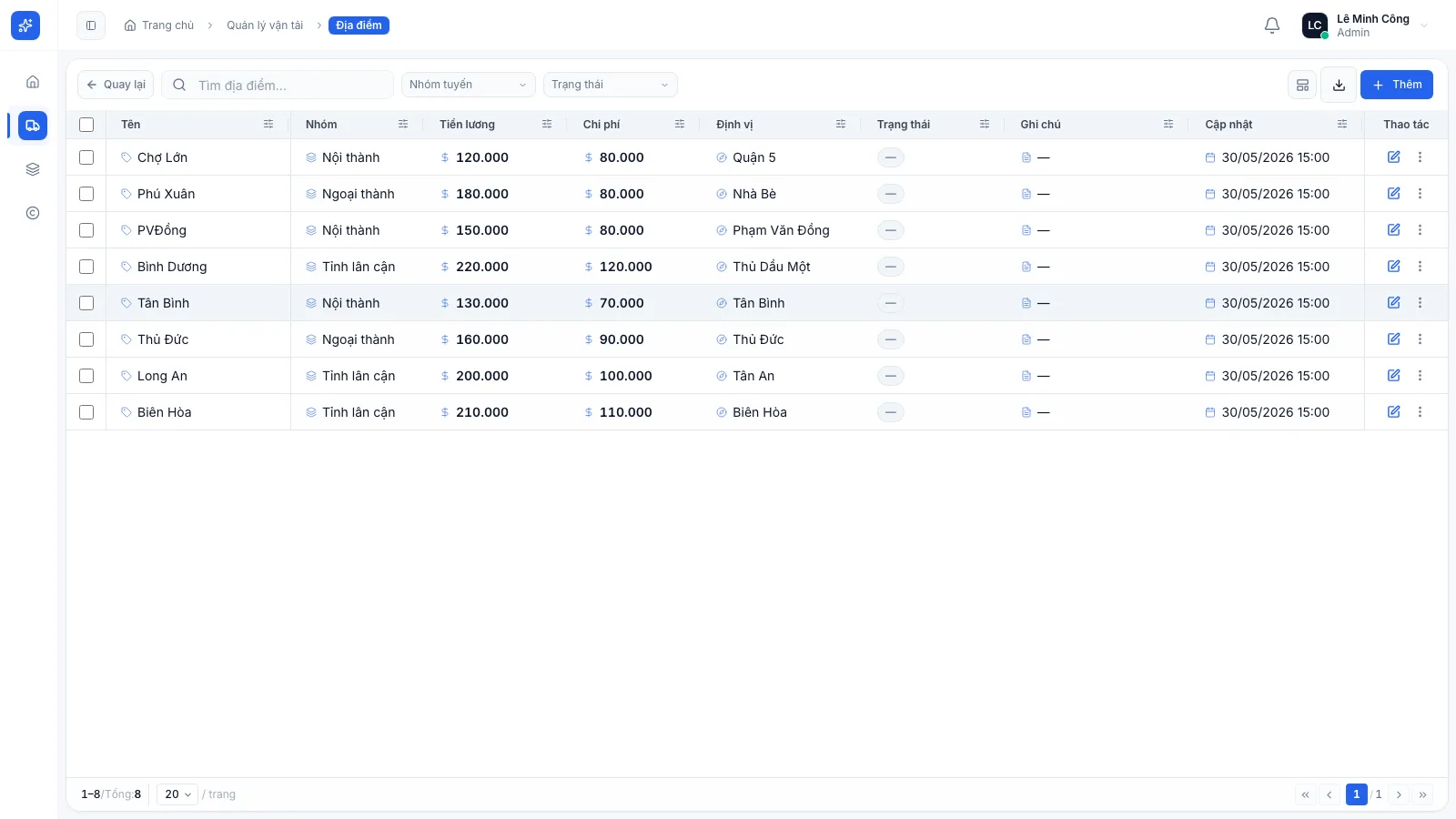The image size is (1456, 819).
Task: Go to Trang chủ breadcrumb
Action: coord(159,25)
